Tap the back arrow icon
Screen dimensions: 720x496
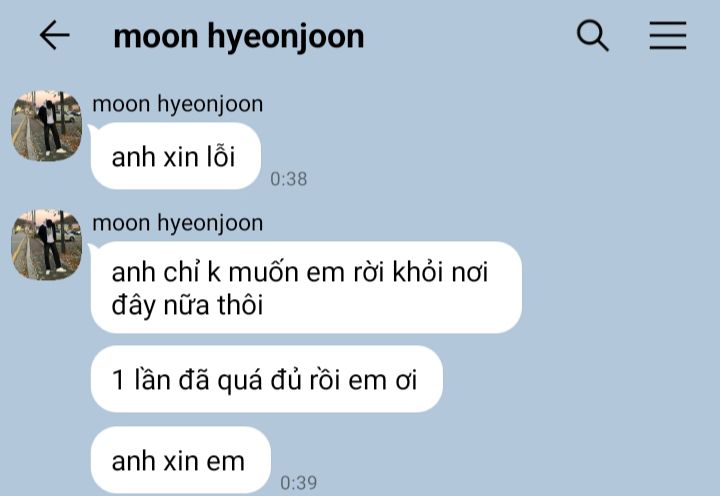point(55,35)
